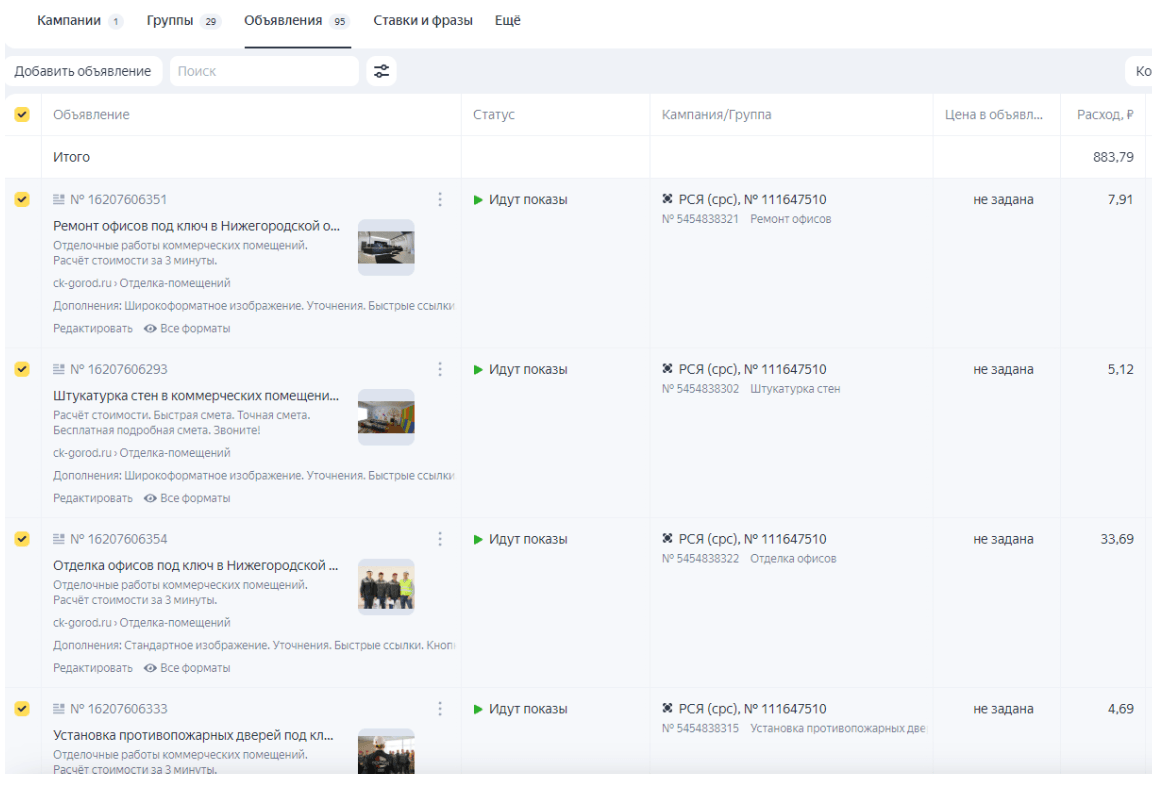Open group Штукатурка стен № 5454838302
Image resolution: width=1157 pixels, height=785 pixels.
[x=751, y=389]
